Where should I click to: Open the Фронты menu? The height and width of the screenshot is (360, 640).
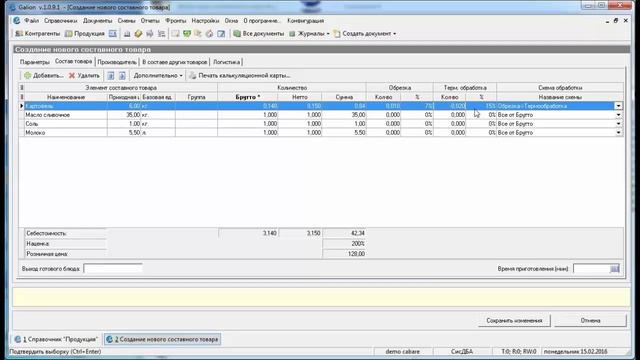[176, 20]
